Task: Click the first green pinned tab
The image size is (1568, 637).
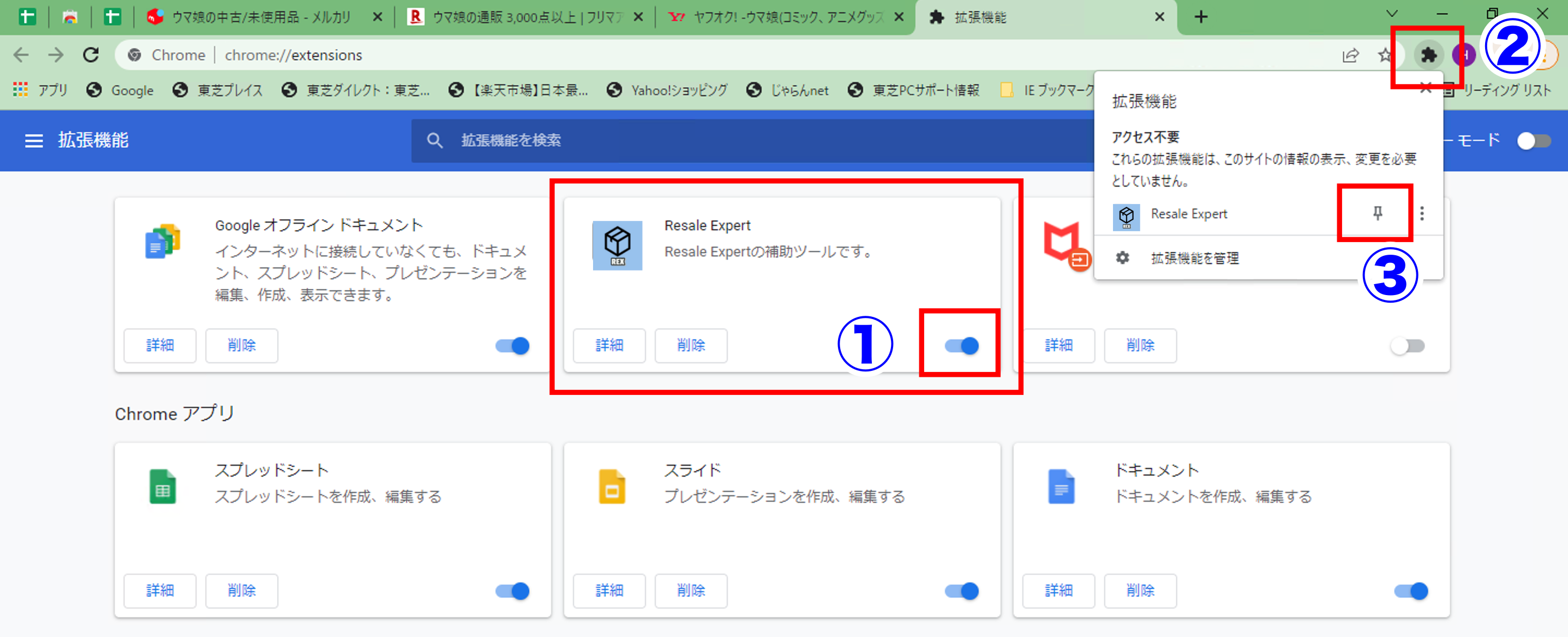Action: click(27, 16)
